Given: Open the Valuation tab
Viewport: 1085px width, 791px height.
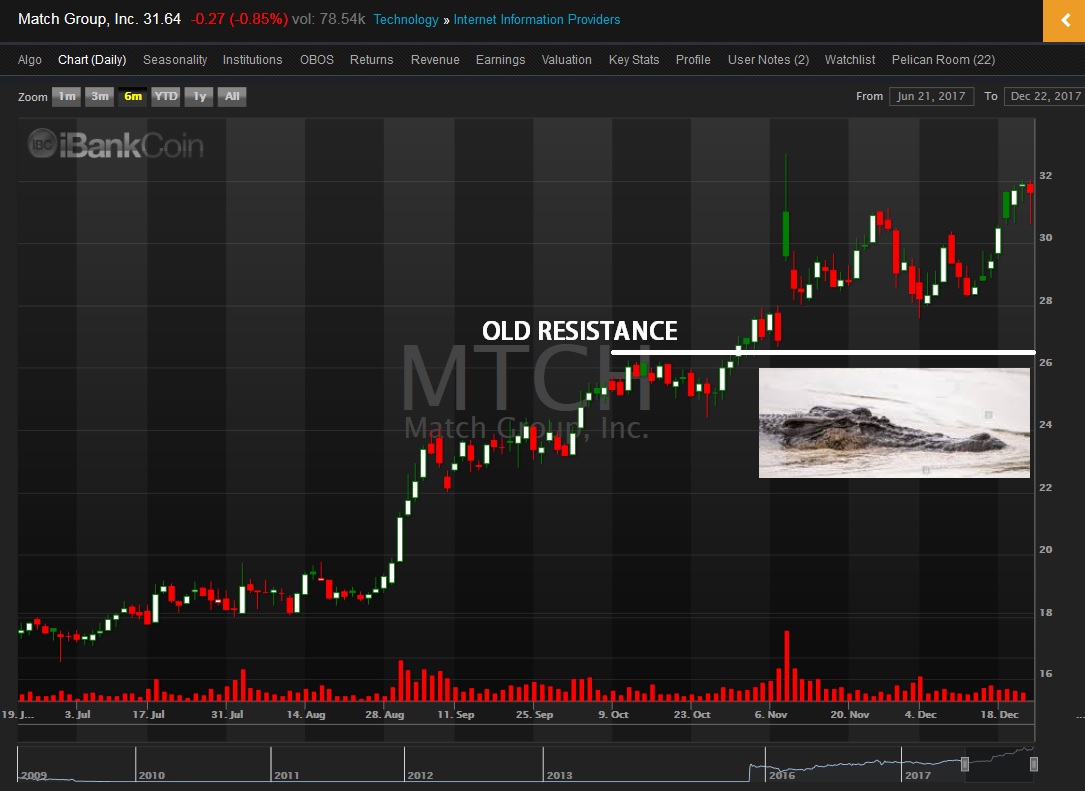Looking at the screenshot, I should point(567,60).
